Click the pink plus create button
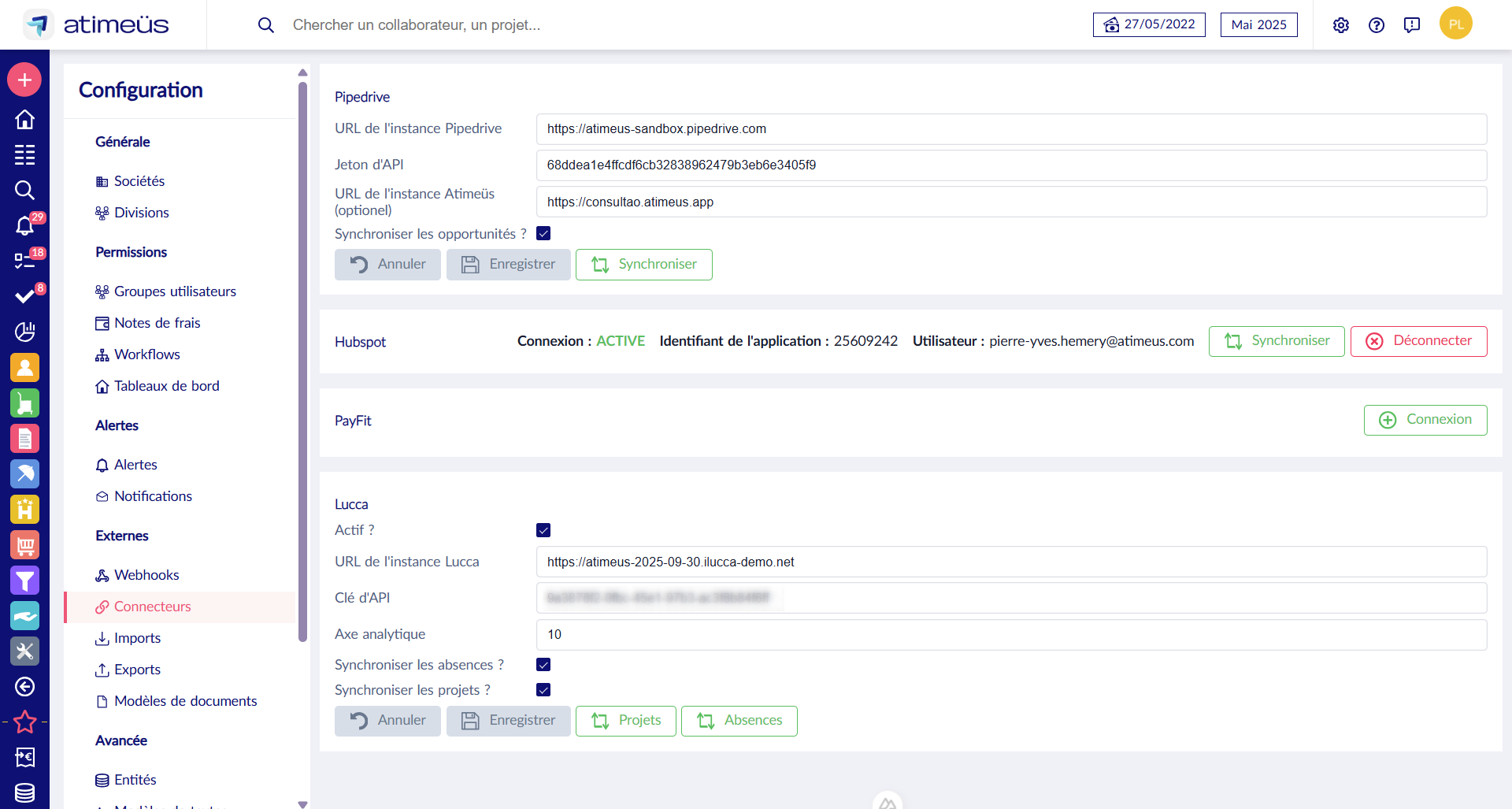Screen dimensions: 1512x809 [x=24, y=80]
